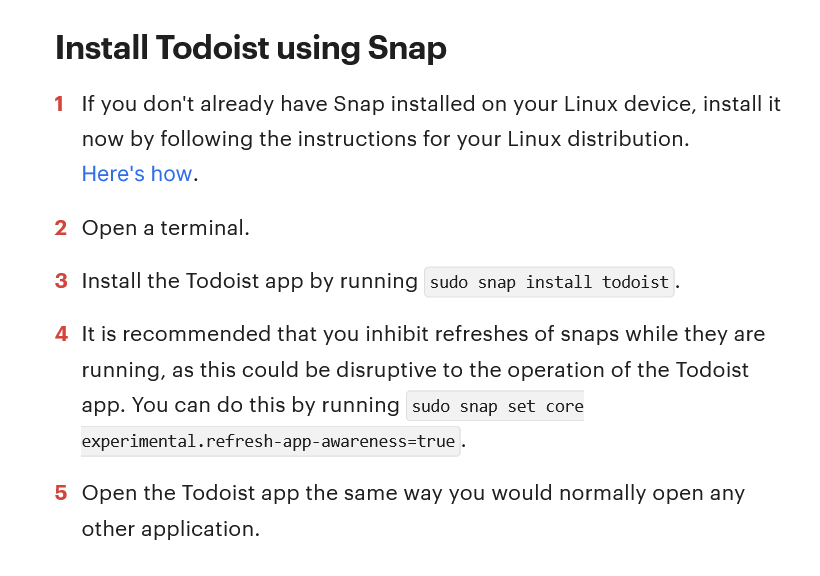Click the red step number 2
820x576 pixels.
61,228
